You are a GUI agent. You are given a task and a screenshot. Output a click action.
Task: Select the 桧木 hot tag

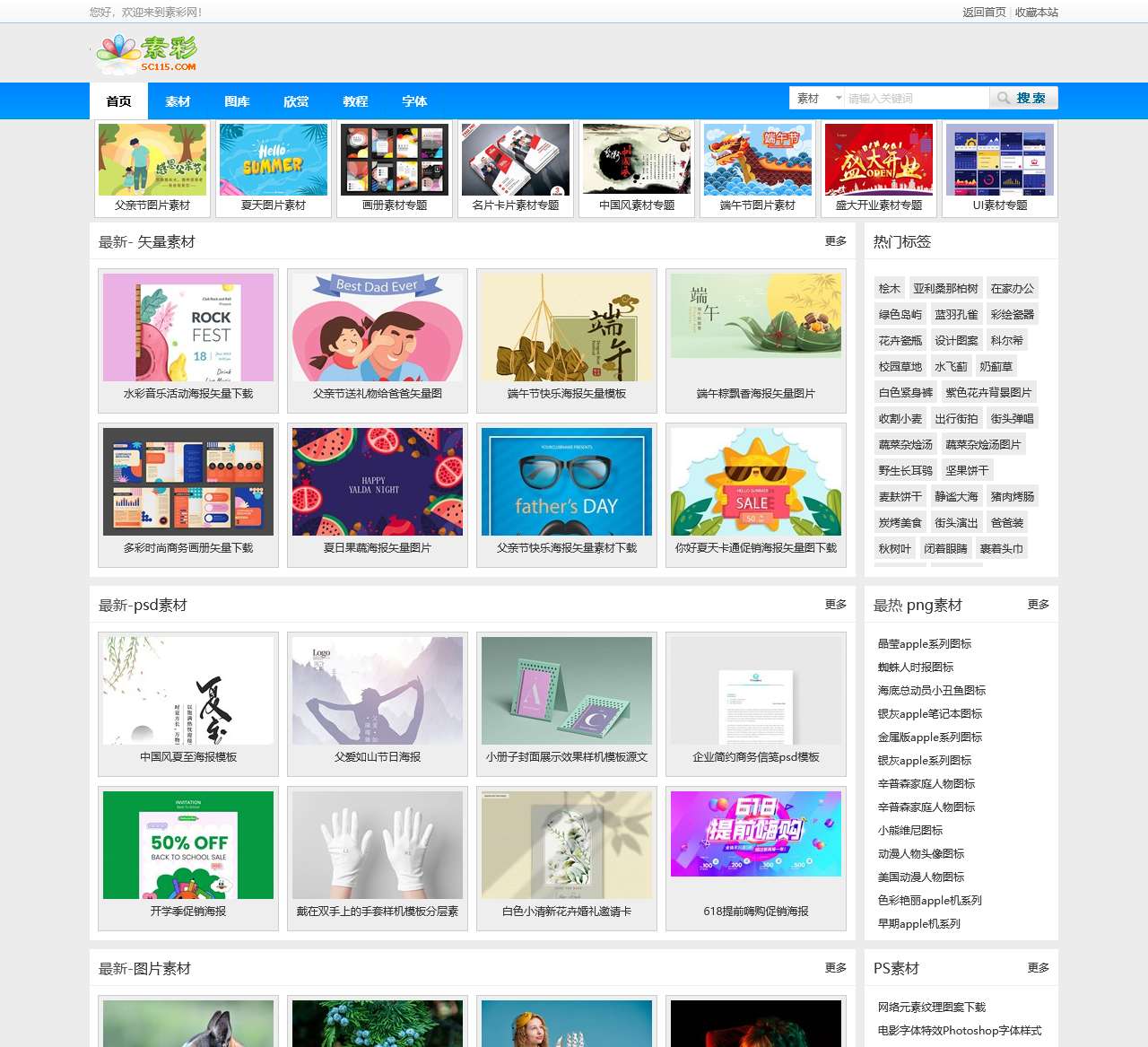tap(890, 289)
